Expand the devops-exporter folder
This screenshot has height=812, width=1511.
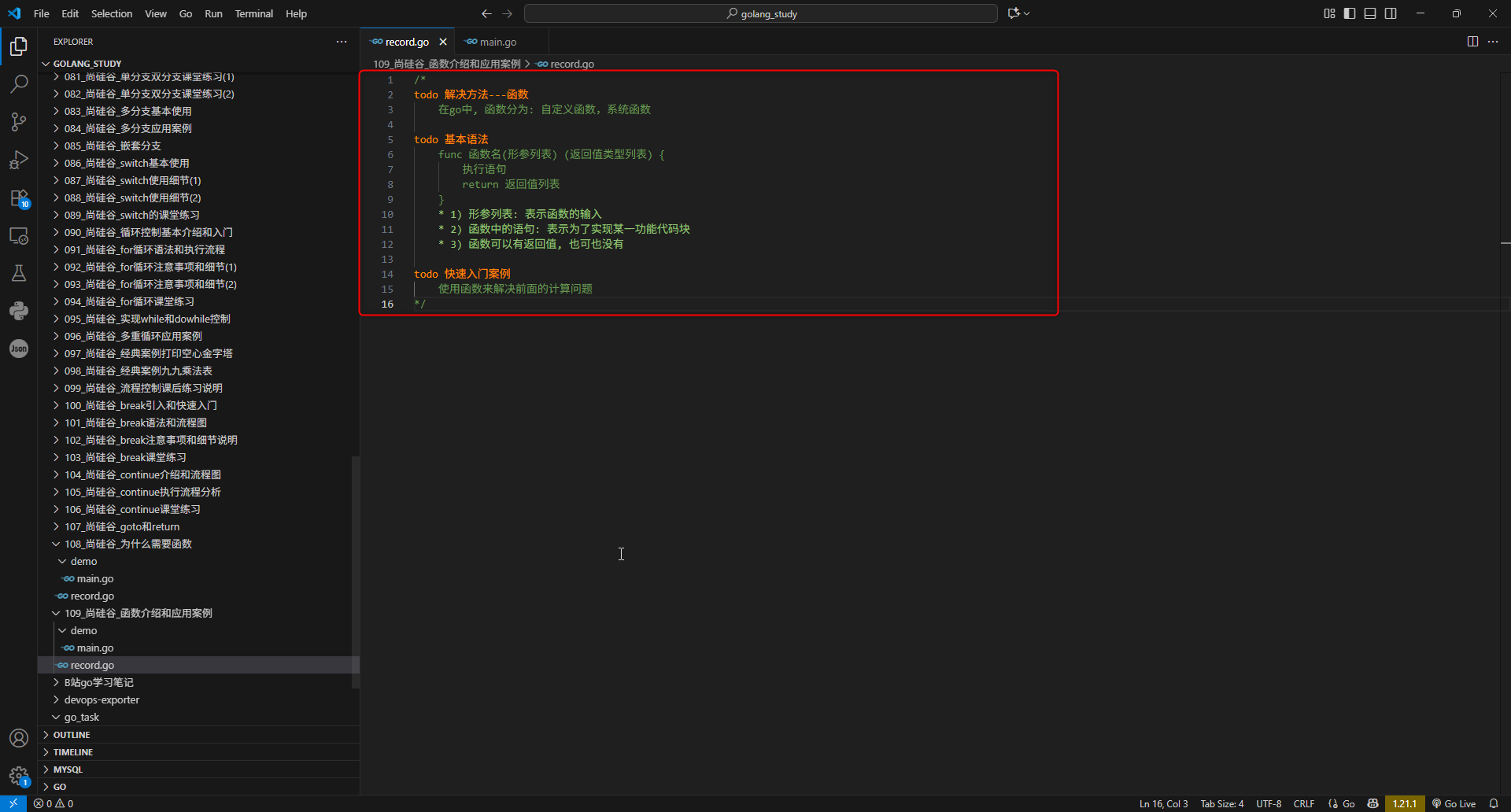point(198,699)
